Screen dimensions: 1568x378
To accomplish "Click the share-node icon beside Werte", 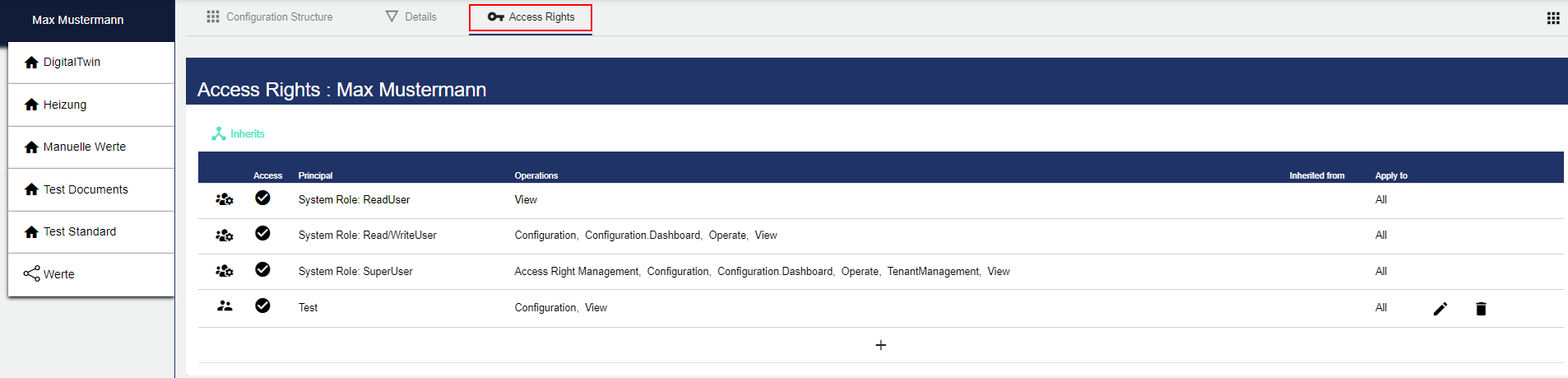I will (x=31, y=274).
